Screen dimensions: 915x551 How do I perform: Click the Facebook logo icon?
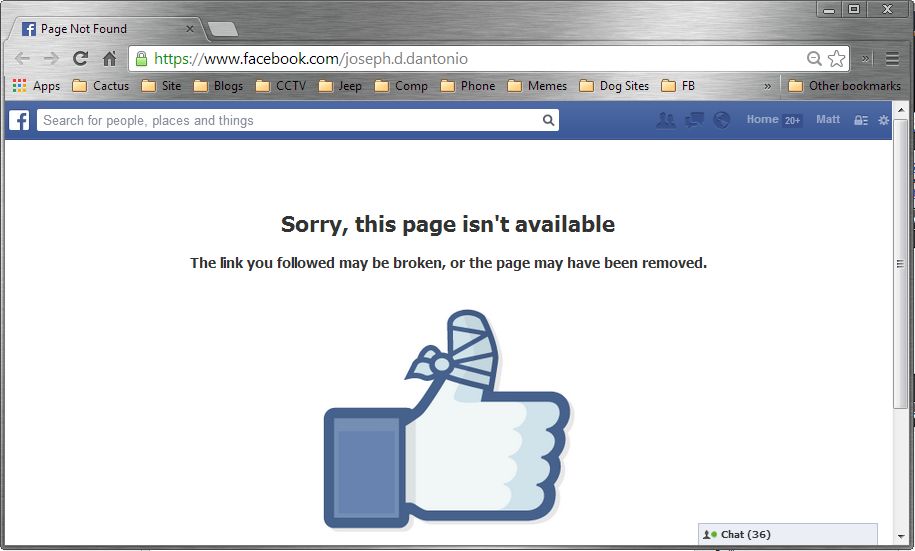point(19,120)
